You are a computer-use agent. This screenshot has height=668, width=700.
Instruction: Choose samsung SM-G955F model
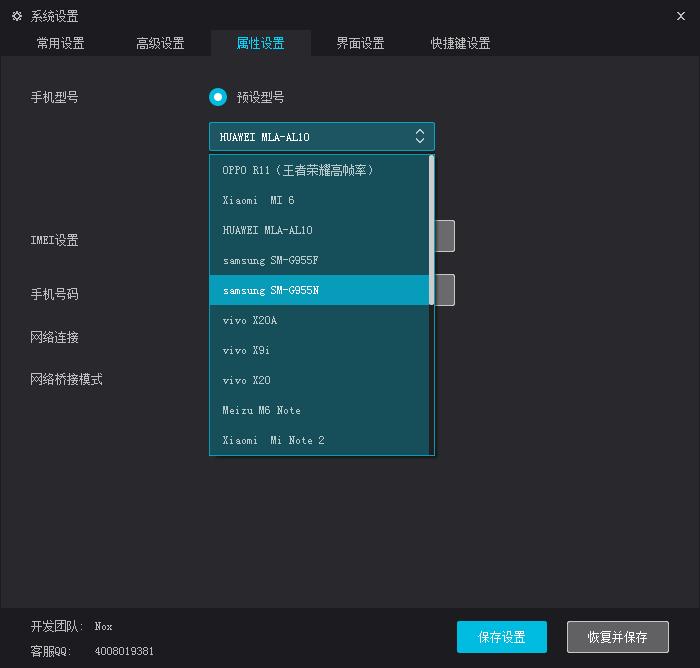pyautogui.click(x=319, y=260)
